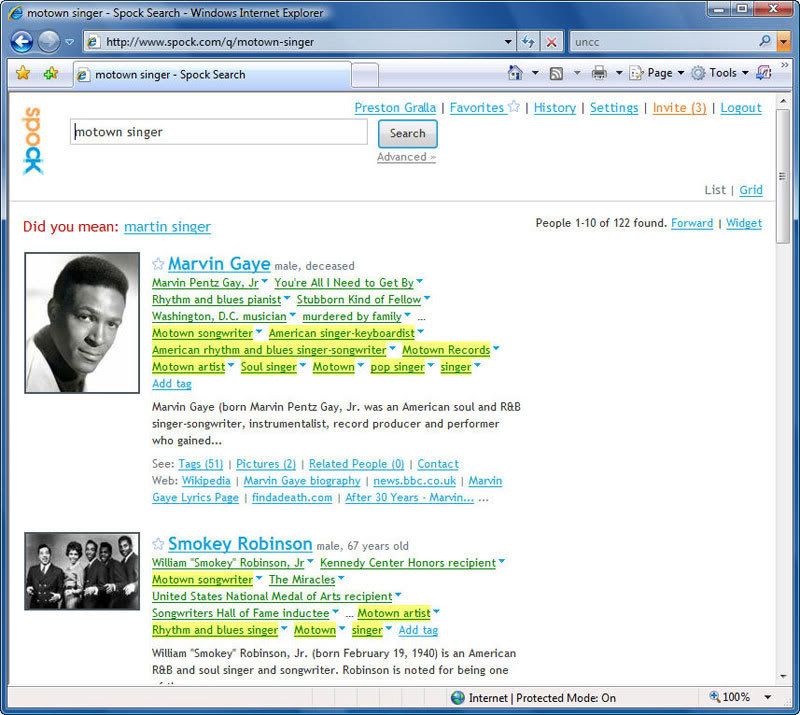Click the Spock search text field
Viewport: 800px width, 715px height.
click(218, 132)
